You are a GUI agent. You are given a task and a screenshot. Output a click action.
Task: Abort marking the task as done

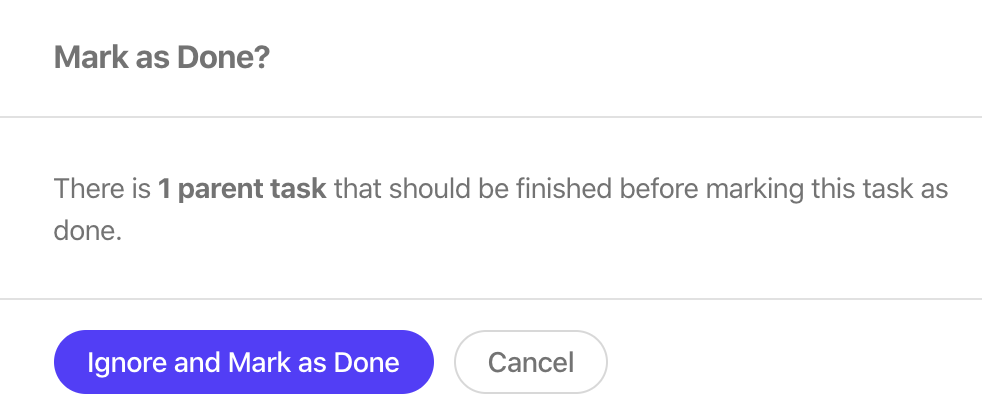click(530, 362)
